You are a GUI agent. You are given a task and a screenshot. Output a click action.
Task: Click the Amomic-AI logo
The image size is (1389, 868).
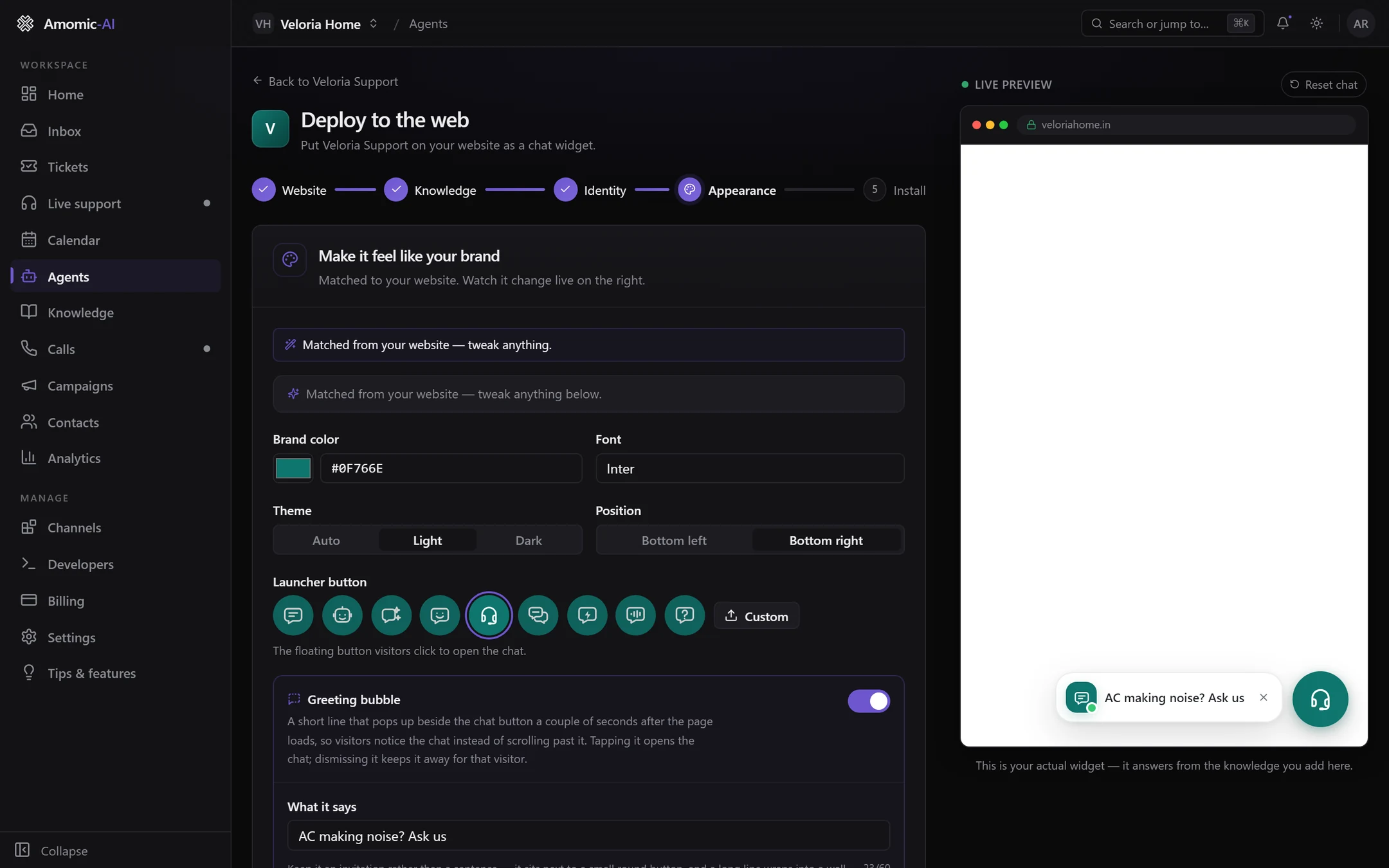[x=65, y=24]
